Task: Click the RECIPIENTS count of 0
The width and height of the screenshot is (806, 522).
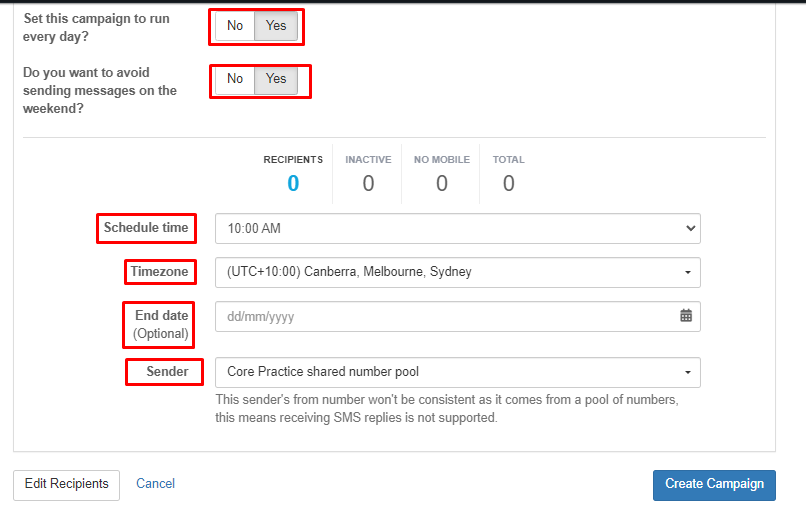Action: pos(293,183)
